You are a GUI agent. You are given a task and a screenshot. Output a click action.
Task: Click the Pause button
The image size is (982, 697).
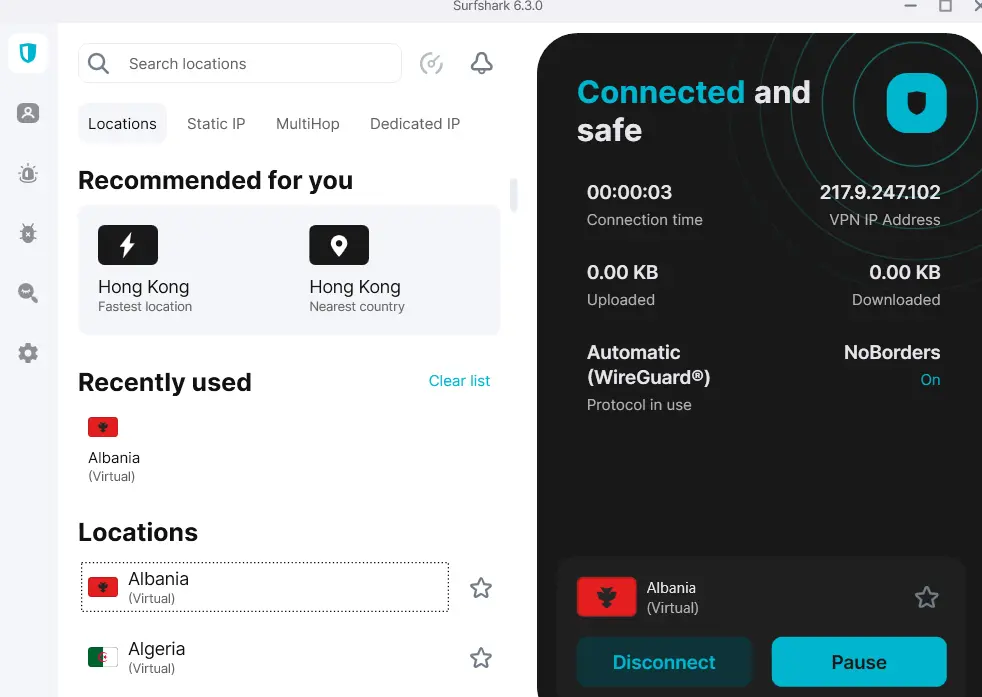[859, 662]
